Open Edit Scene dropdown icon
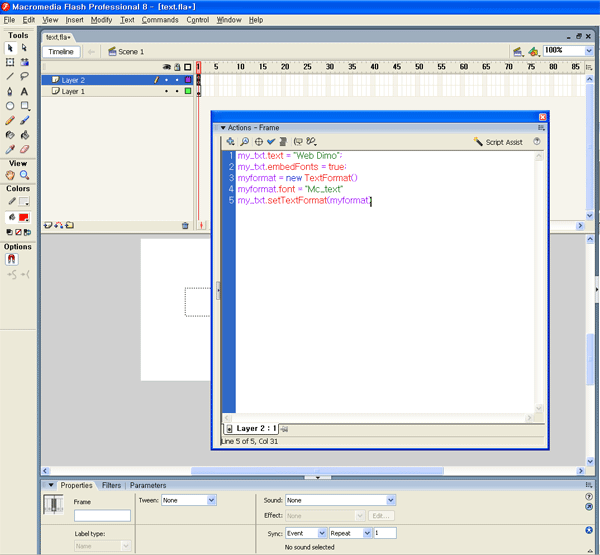 coord(518,52)
